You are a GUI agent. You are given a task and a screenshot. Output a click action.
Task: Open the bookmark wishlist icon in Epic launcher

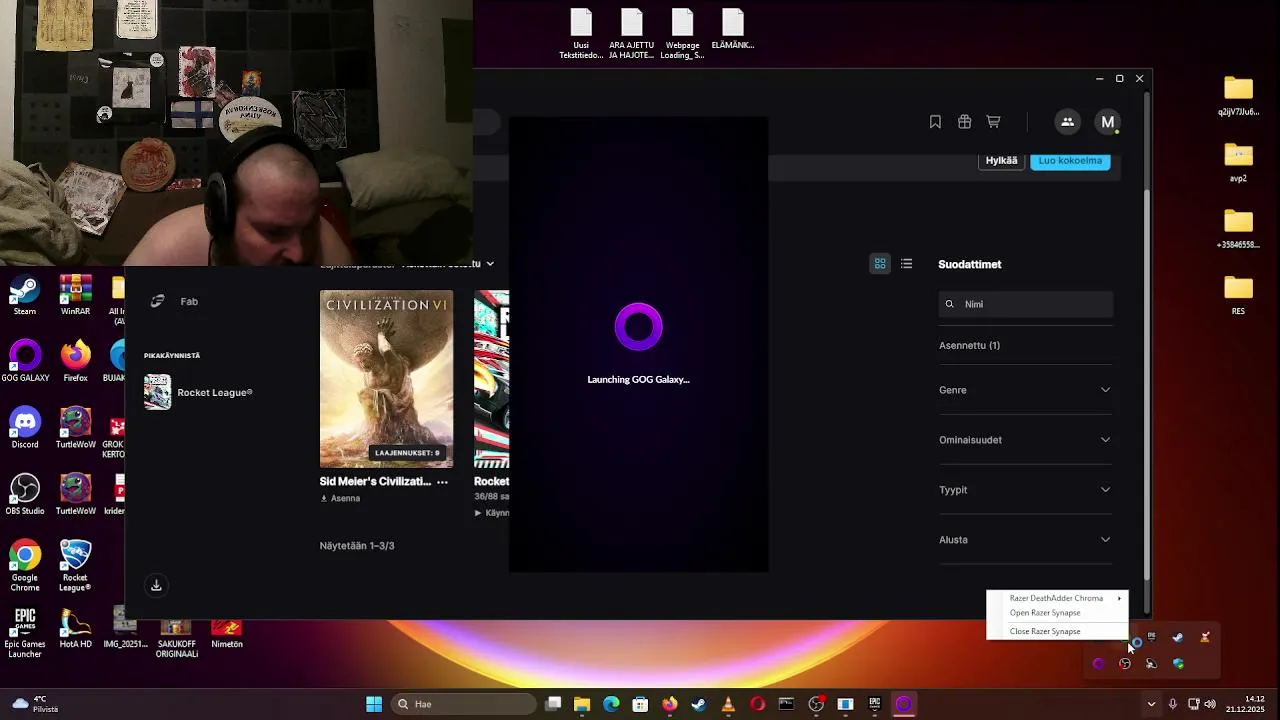[935, 122]
